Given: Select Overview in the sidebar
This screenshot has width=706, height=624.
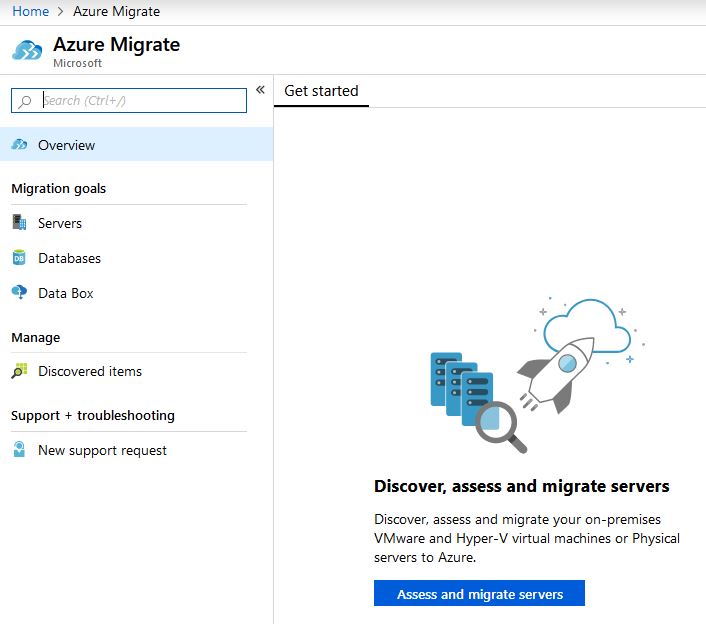Looking at the screenshot, I should [136, 145].
